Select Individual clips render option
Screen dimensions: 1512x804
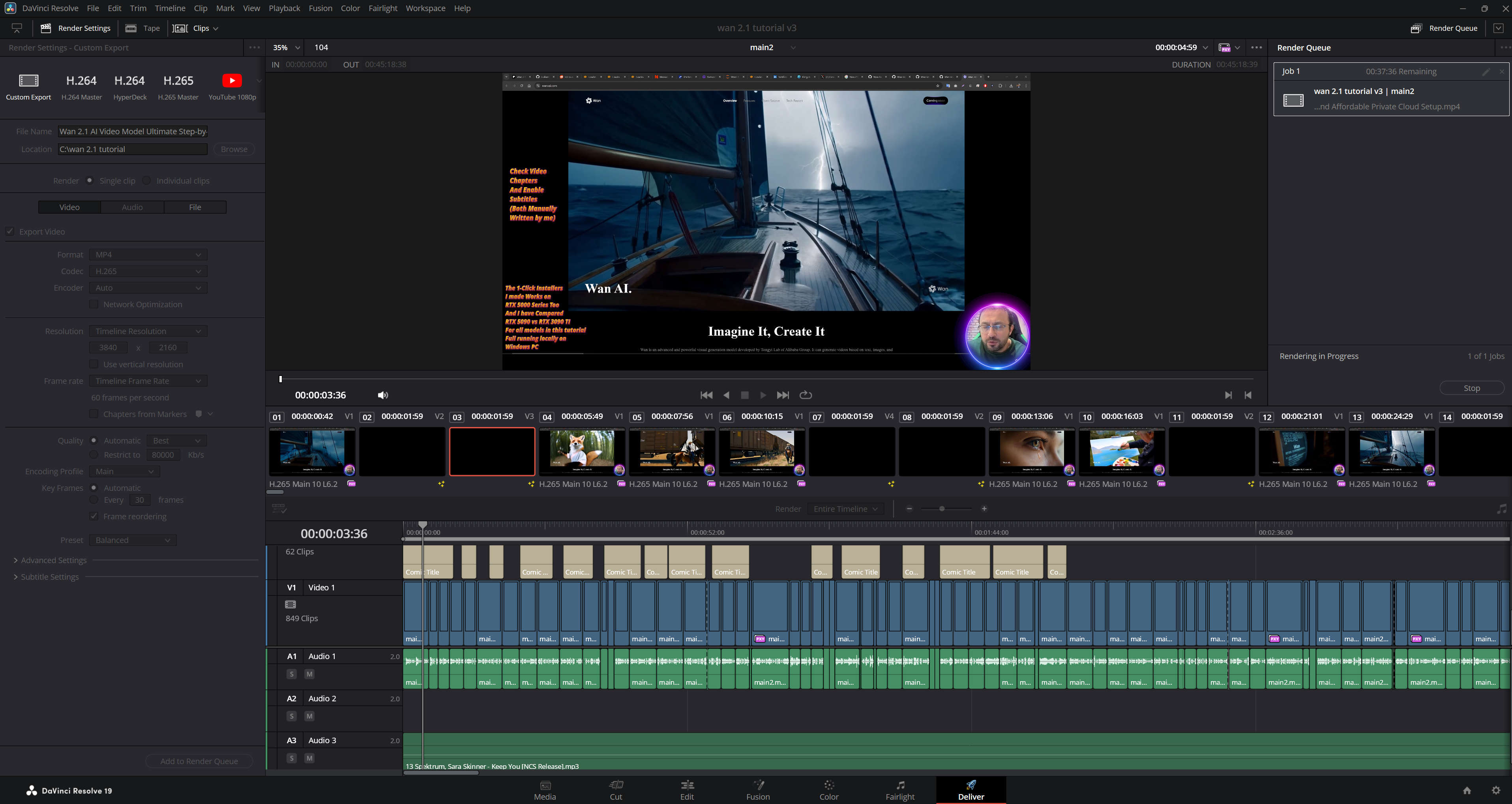(147, 181)
